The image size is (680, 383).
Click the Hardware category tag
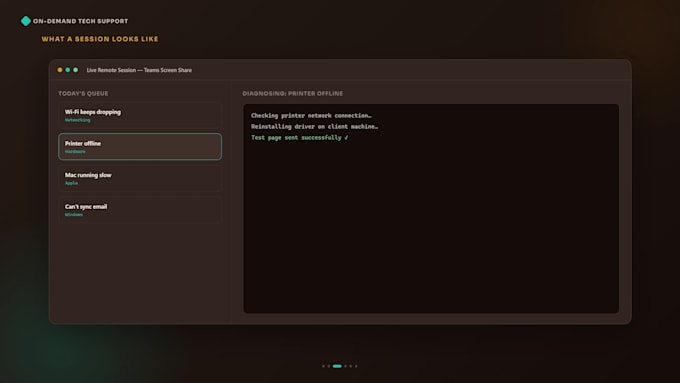[x=75, y=152]
